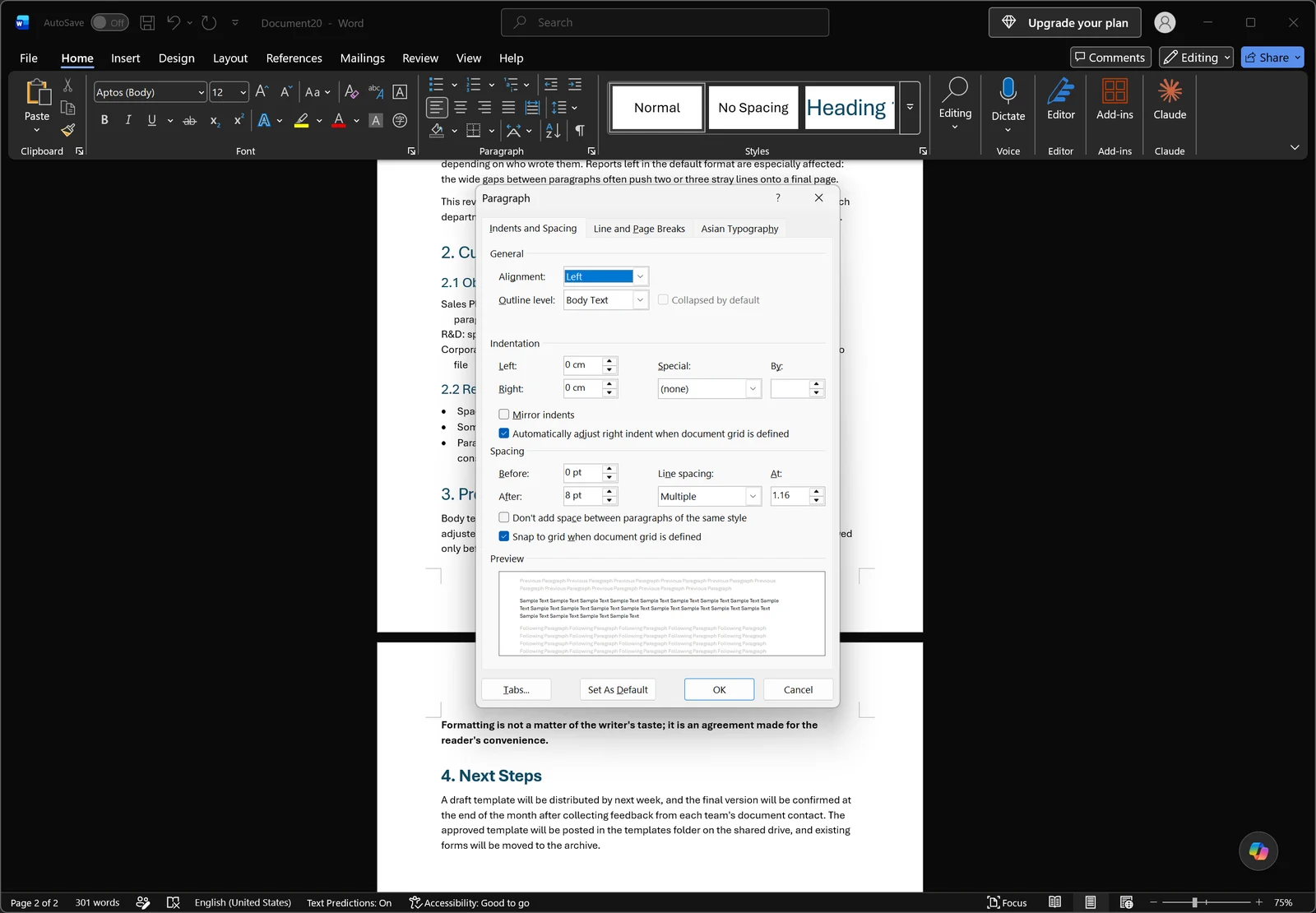Toggle AutoSave switch

tap(109, 23)
